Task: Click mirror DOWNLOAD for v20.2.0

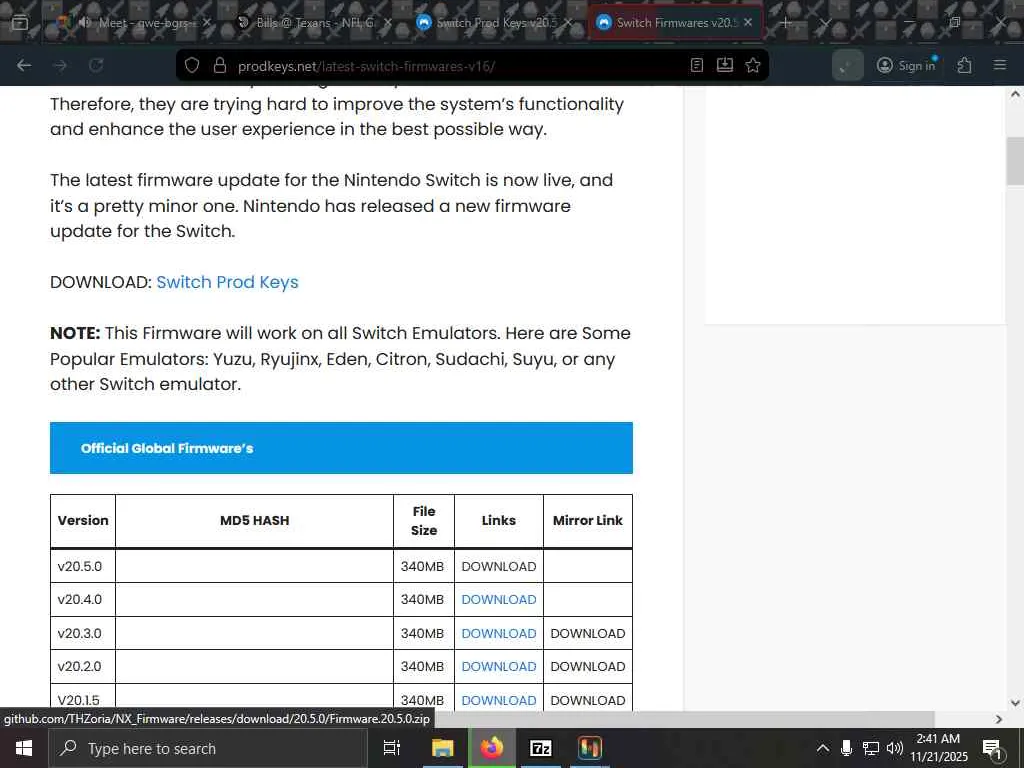Action: click(x=588, y=666)
